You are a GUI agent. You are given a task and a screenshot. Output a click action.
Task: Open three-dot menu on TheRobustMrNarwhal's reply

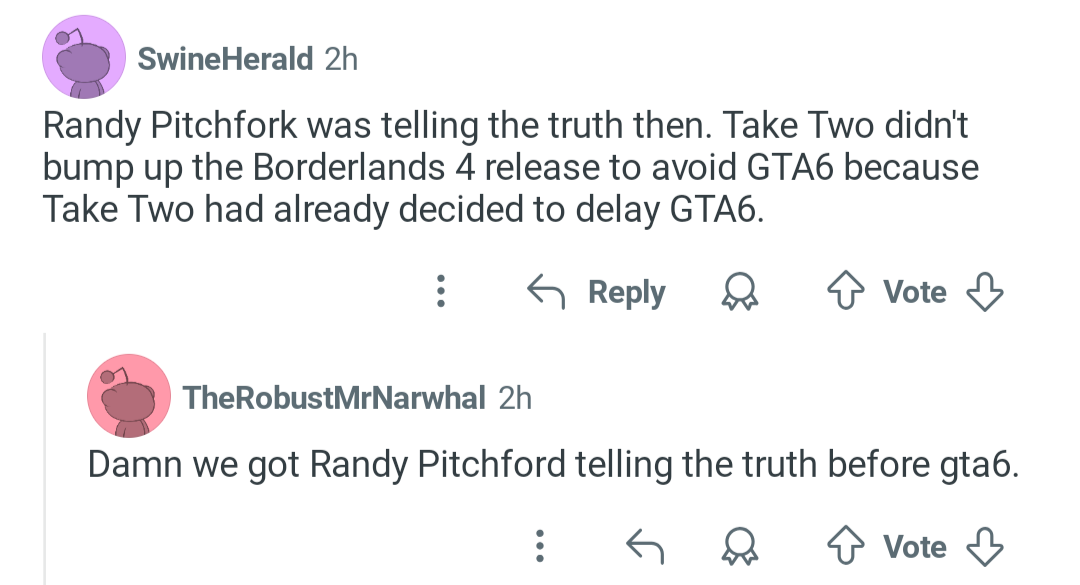click(540, 546)
